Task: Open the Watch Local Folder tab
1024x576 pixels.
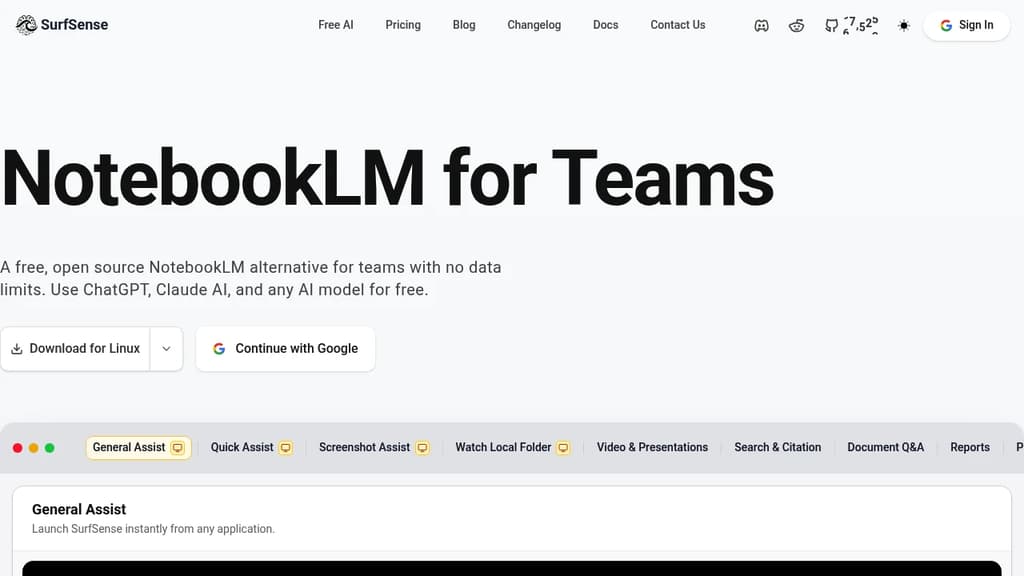Action: pyautogui.click(x=513, y=447)
